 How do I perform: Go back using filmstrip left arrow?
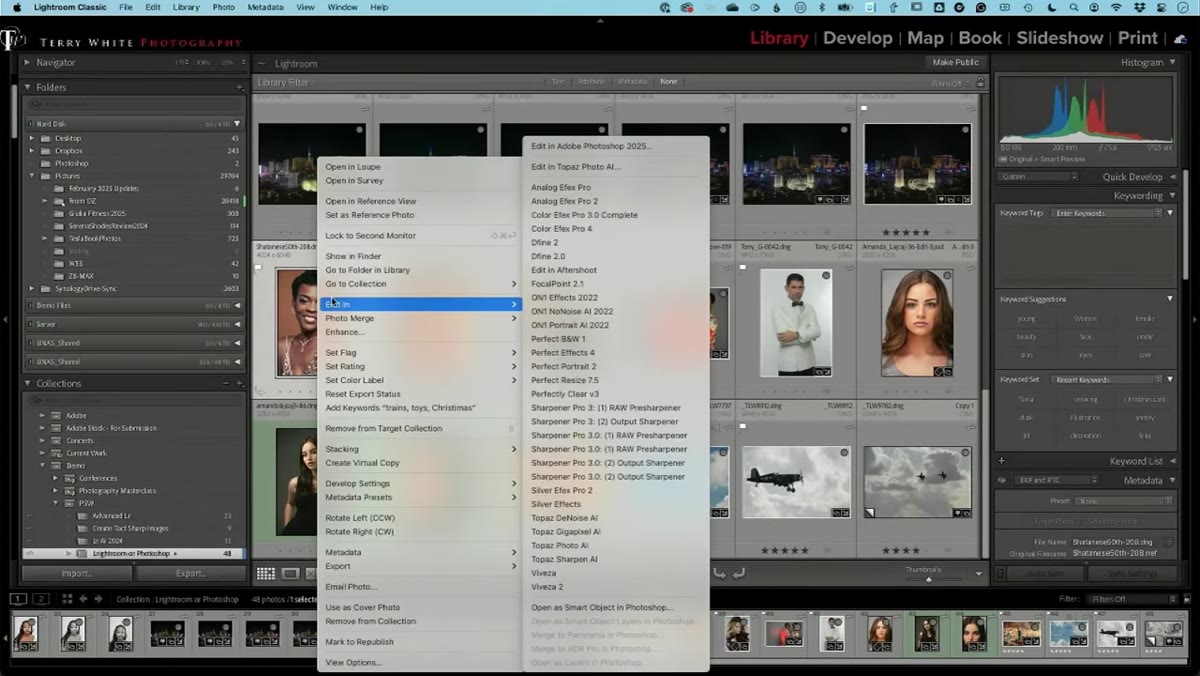point(84,599)
